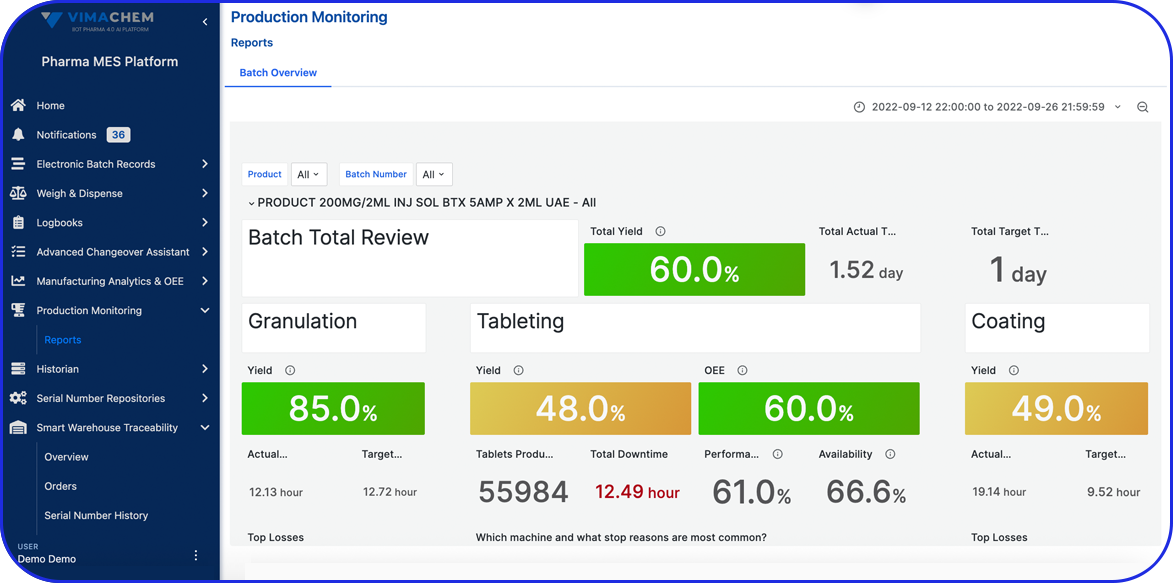The height and width of the screenshot is (583, 1173).
Task: Select the Batch Overview tab
Action: pyautogui.click(x=278, y=73)
